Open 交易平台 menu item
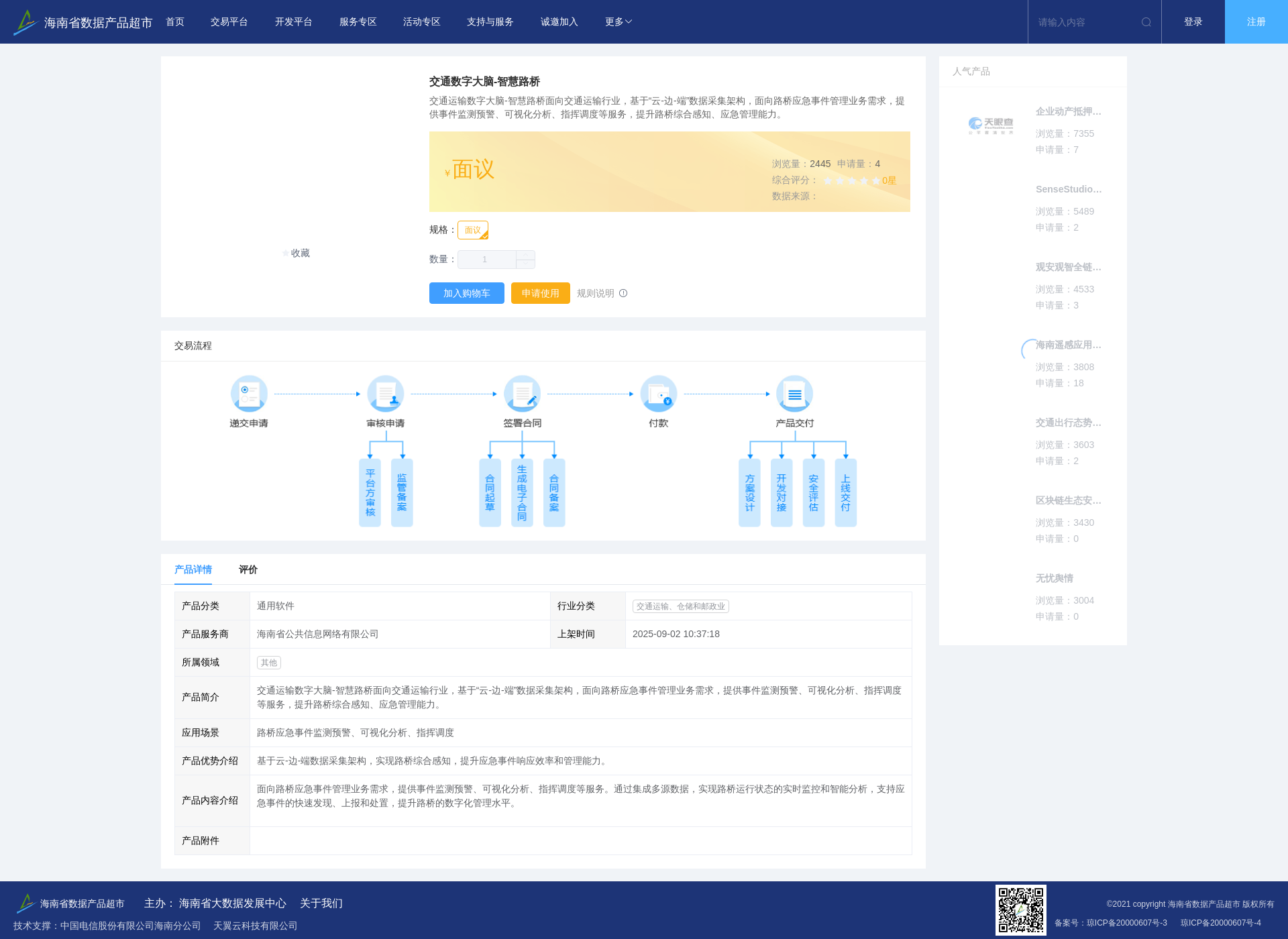 tap(229, 22)
